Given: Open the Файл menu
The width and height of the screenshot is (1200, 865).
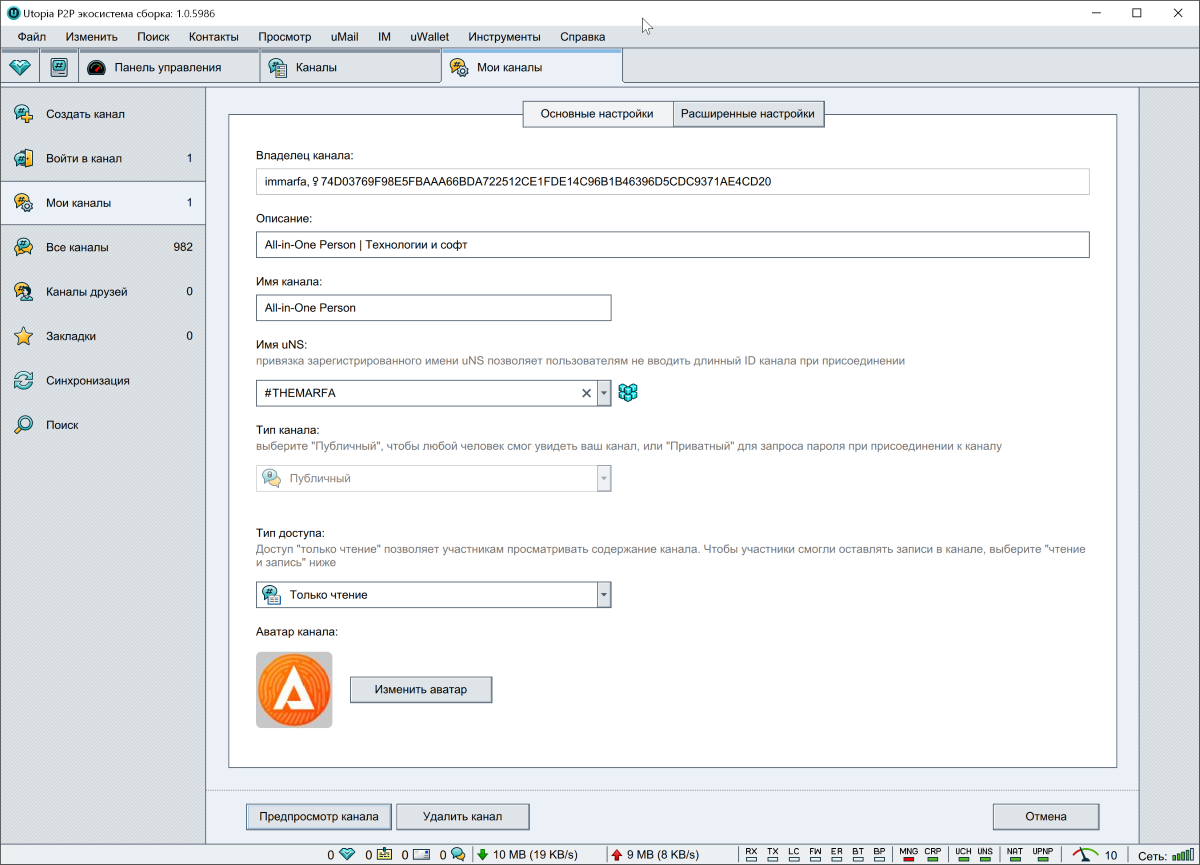Looking at the screenshot, I should click(32, 37).
